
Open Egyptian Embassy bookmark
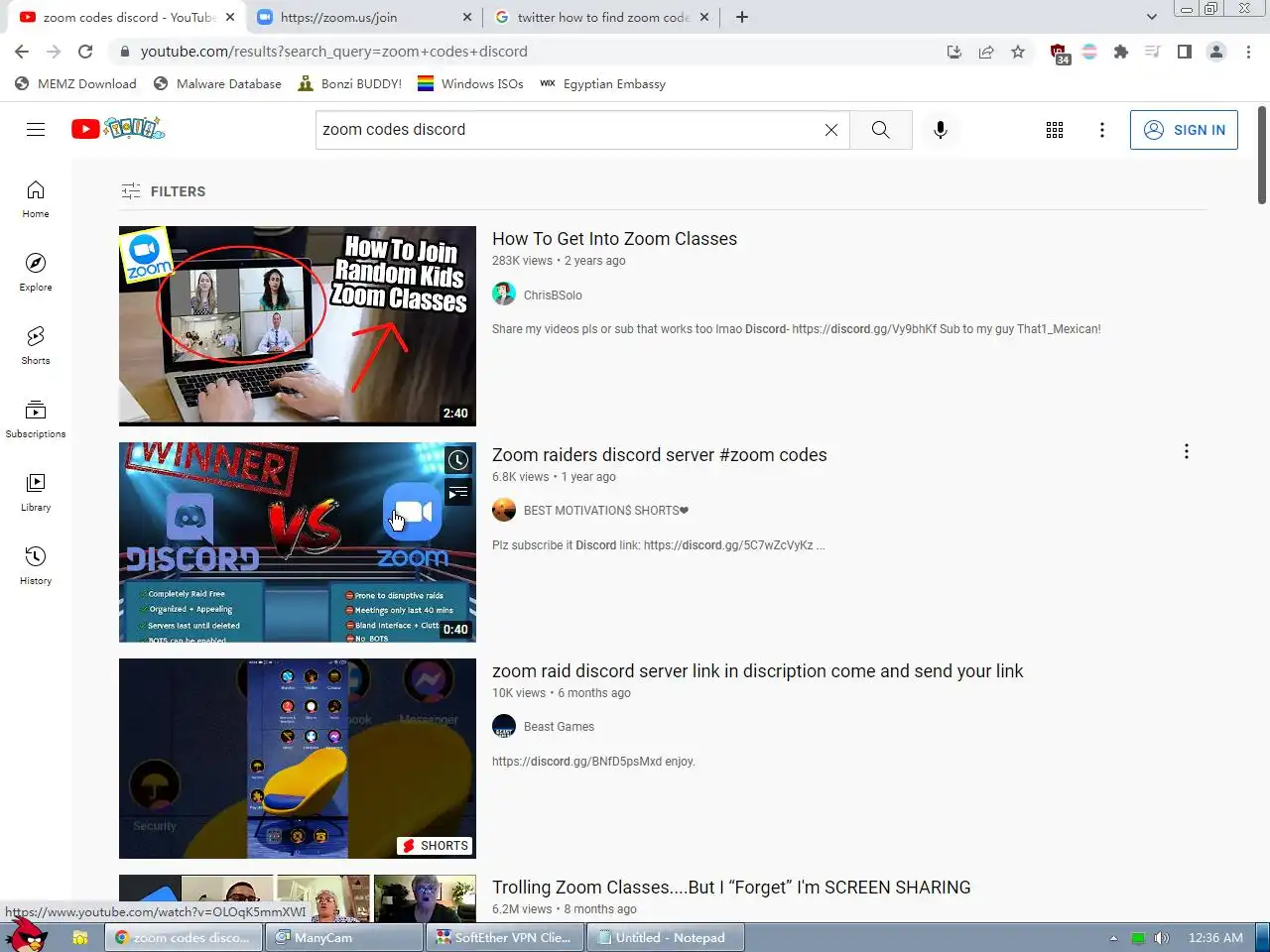tap(602, 84)
